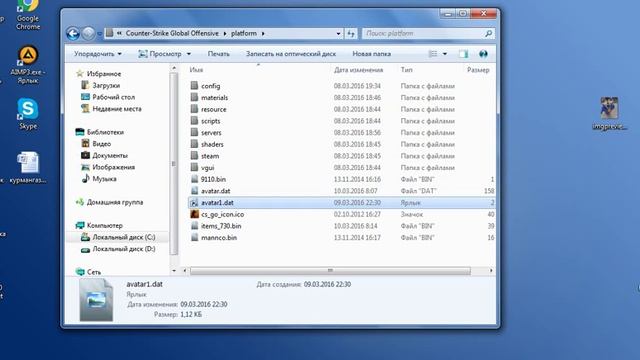Open the view options dropdown arrow
This screenshot has width=640, height=360.
[445, 54]
